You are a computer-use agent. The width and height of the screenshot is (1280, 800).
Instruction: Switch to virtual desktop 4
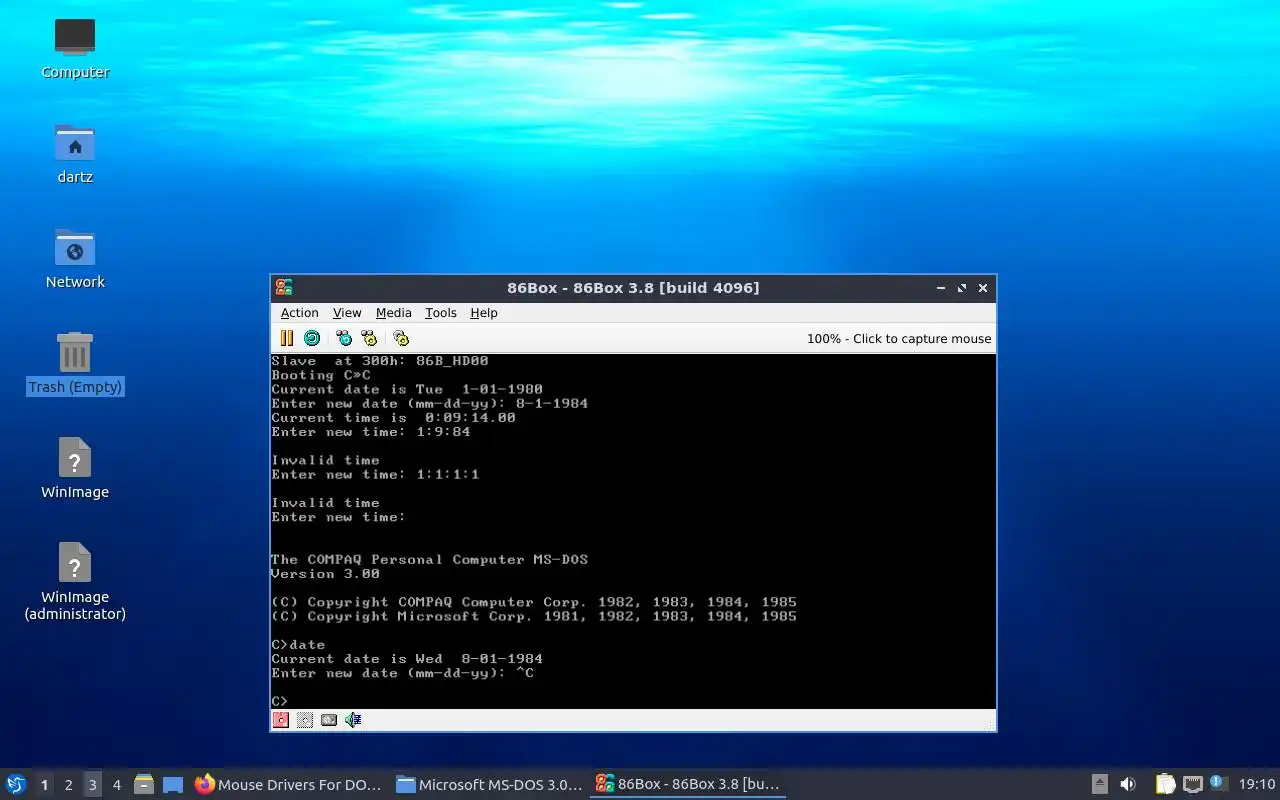tap(116, 785)
